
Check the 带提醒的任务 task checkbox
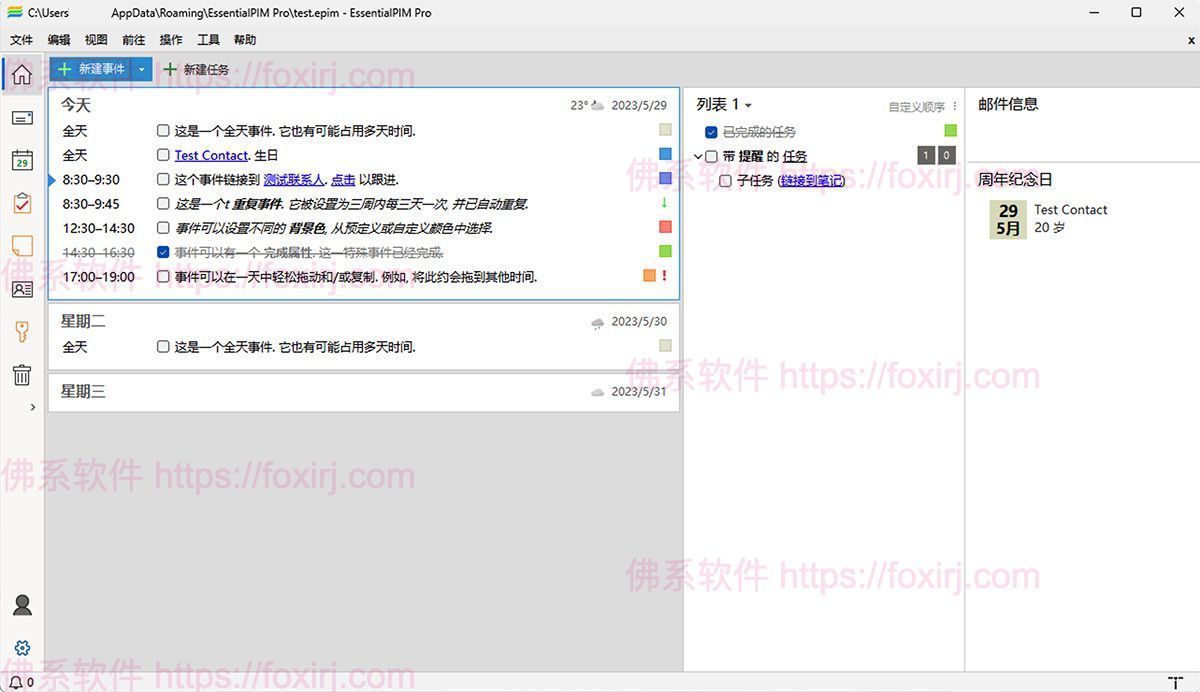click(x=710, y=156)
